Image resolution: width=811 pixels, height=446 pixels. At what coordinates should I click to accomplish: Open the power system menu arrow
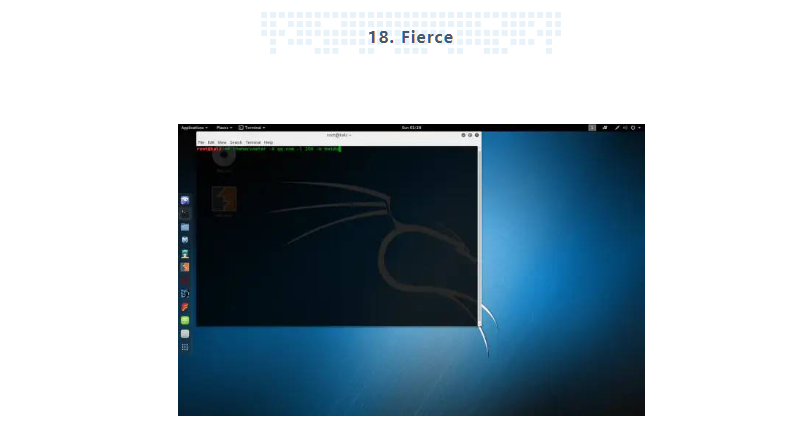[639, 128]
